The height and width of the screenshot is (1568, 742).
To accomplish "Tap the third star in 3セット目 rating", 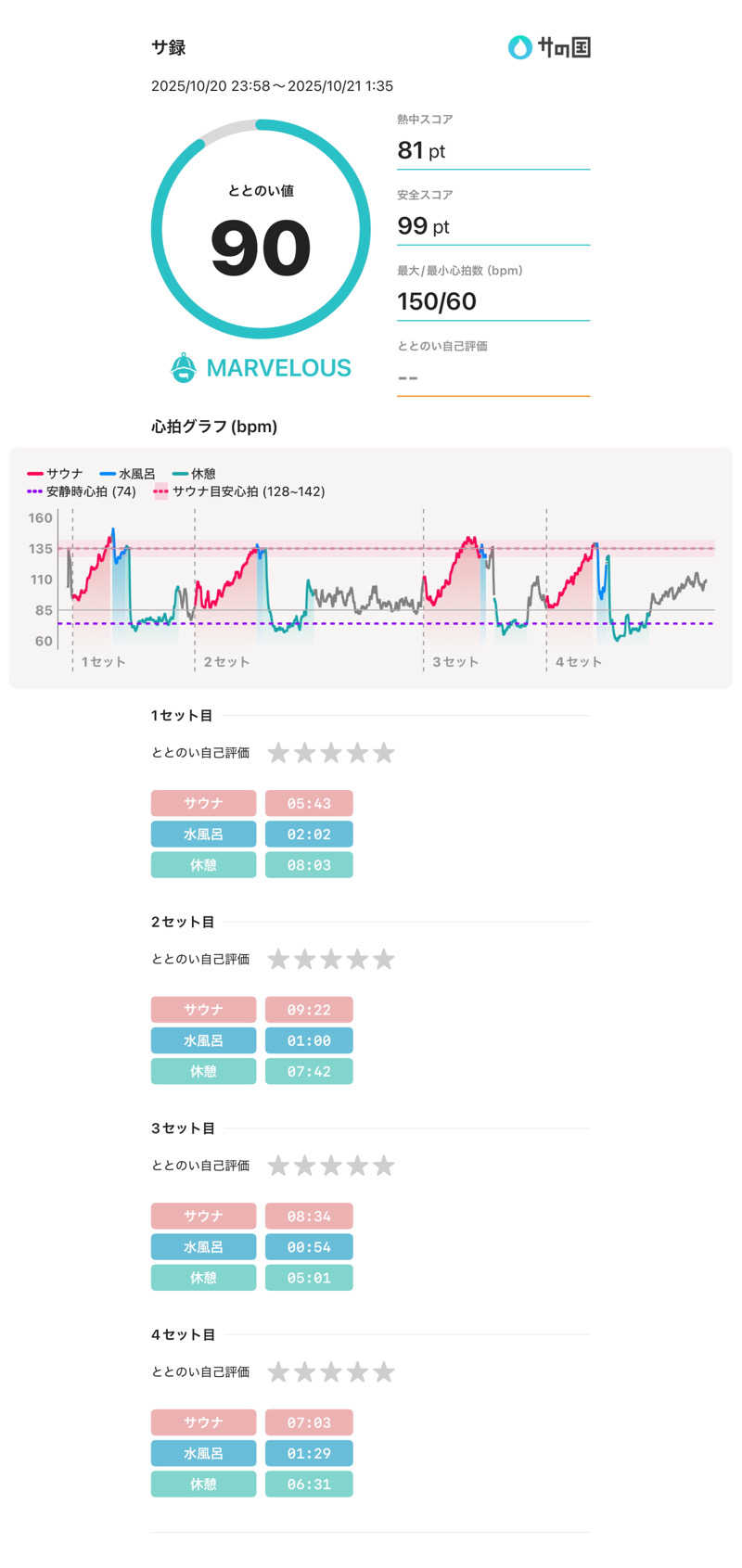I will [331, 1166].
